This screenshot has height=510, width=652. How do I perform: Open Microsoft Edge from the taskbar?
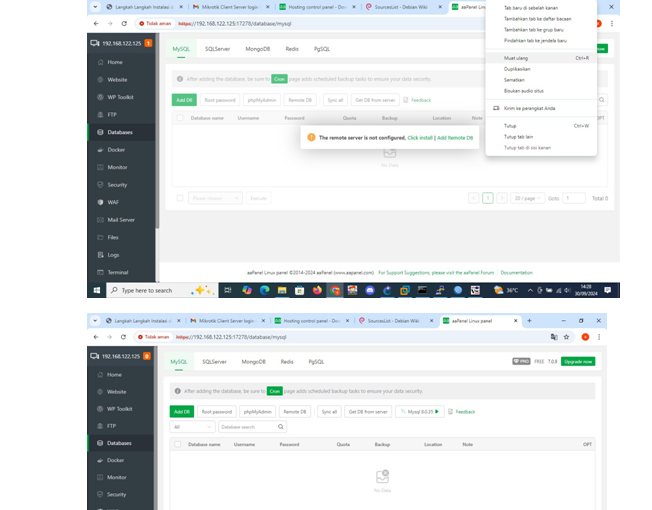point(264,290)
